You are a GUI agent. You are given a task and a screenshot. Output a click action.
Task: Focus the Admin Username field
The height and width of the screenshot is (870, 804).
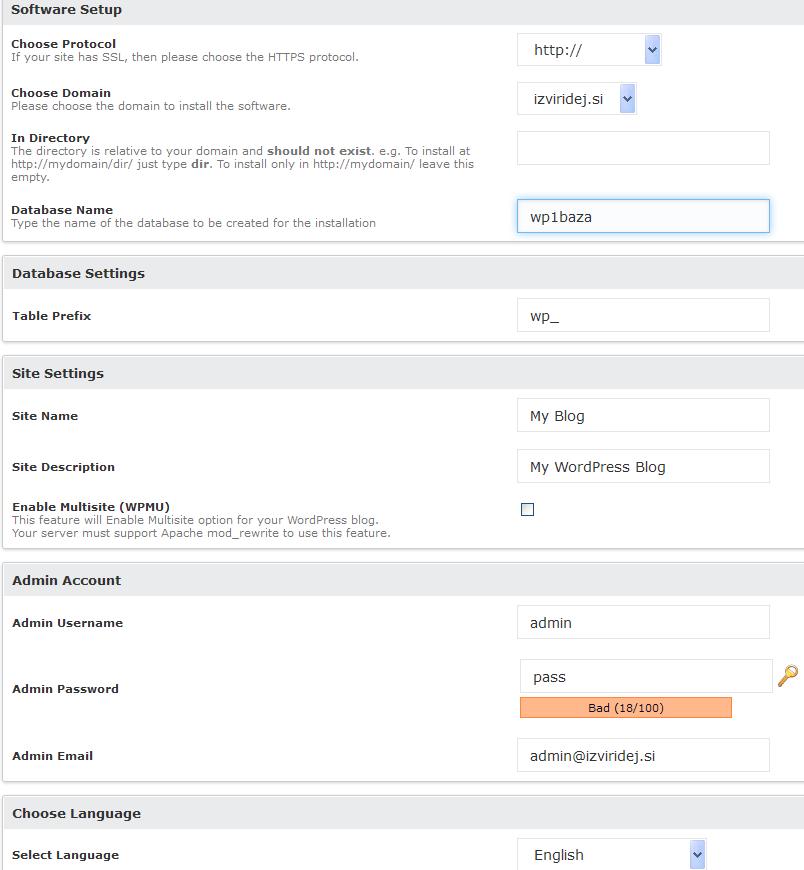pyautogui.click(x=643, y=622)
